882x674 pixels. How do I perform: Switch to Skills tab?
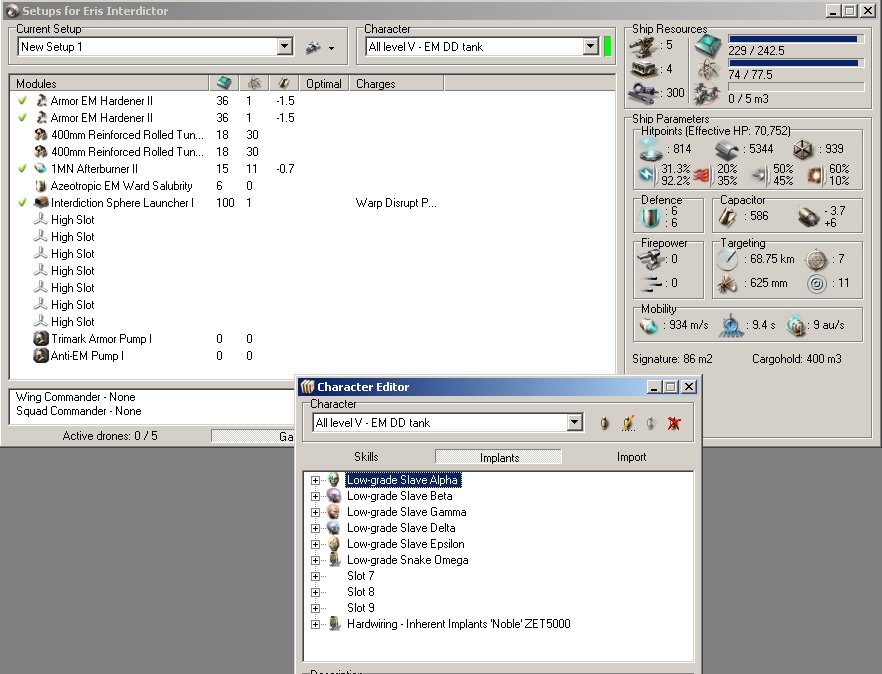[366, 457]
